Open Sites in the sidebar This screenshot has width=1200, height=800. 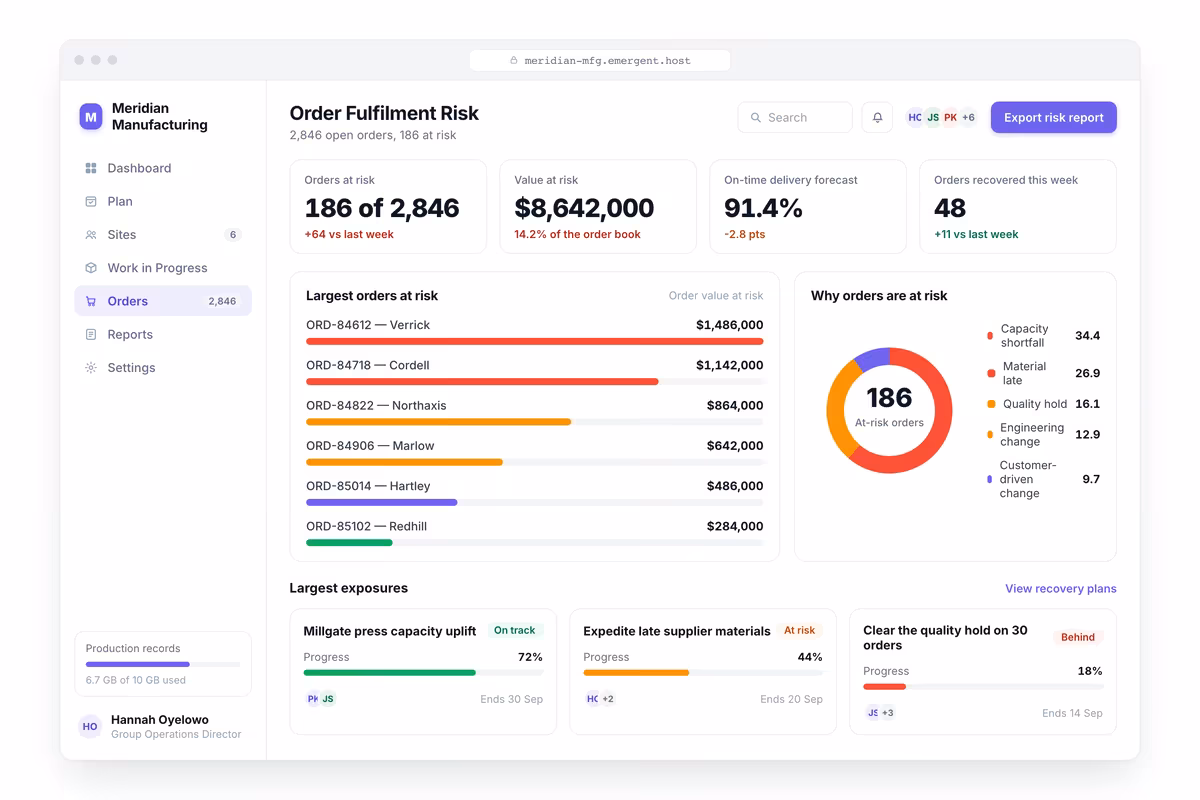(163, 235)
